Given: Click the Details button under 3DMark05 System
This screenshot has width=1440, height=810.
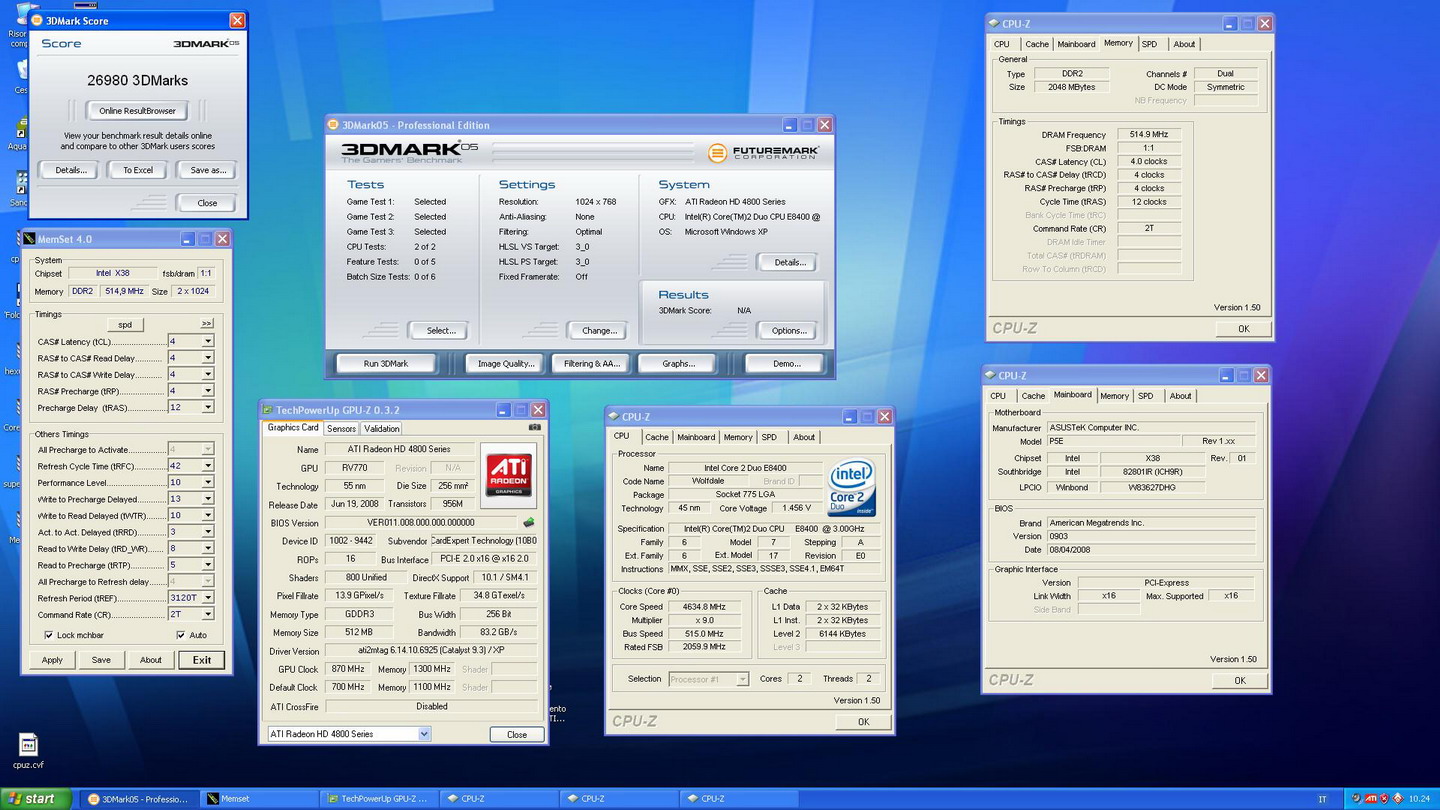Looking at the screenshot, I should coord(788,263).
